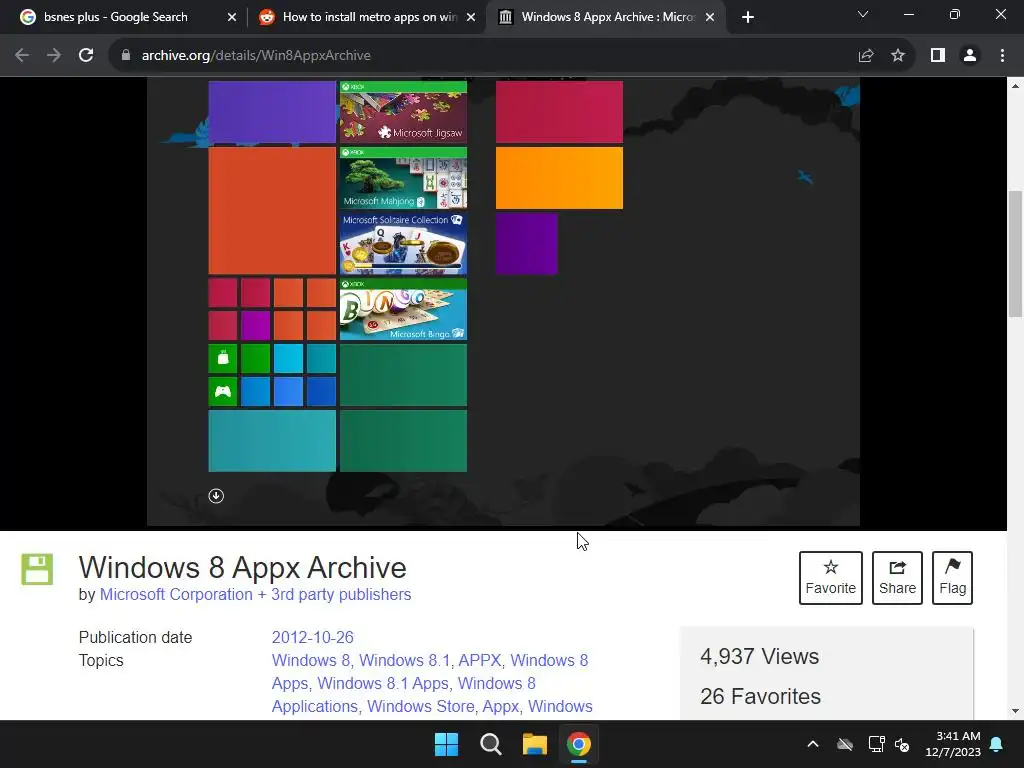
Task: Open the Windows 8.1 topic link
Action: [x=404, y=660]
